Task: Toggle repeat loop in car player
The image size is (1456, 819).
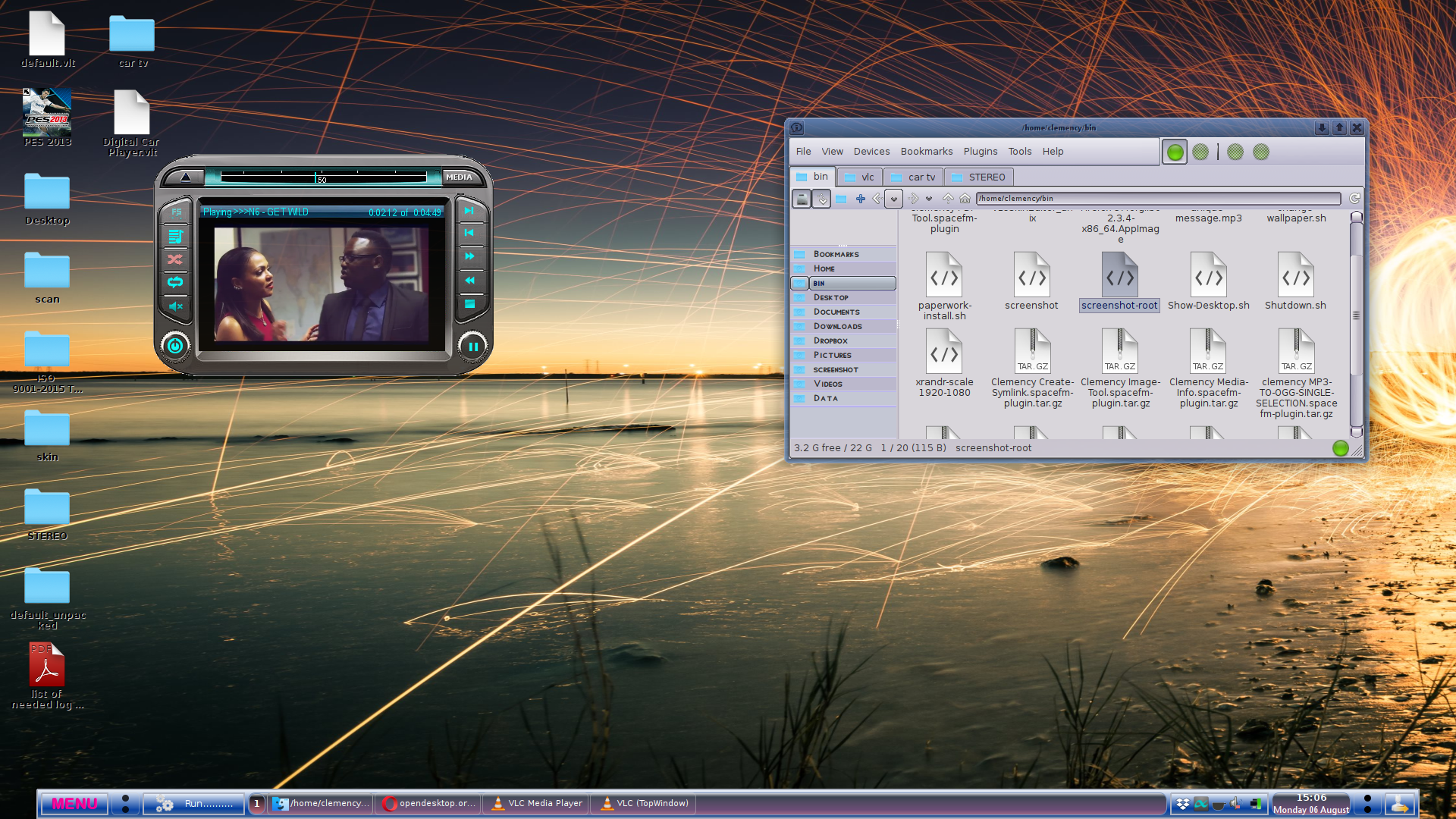Action: coord(175,282)
